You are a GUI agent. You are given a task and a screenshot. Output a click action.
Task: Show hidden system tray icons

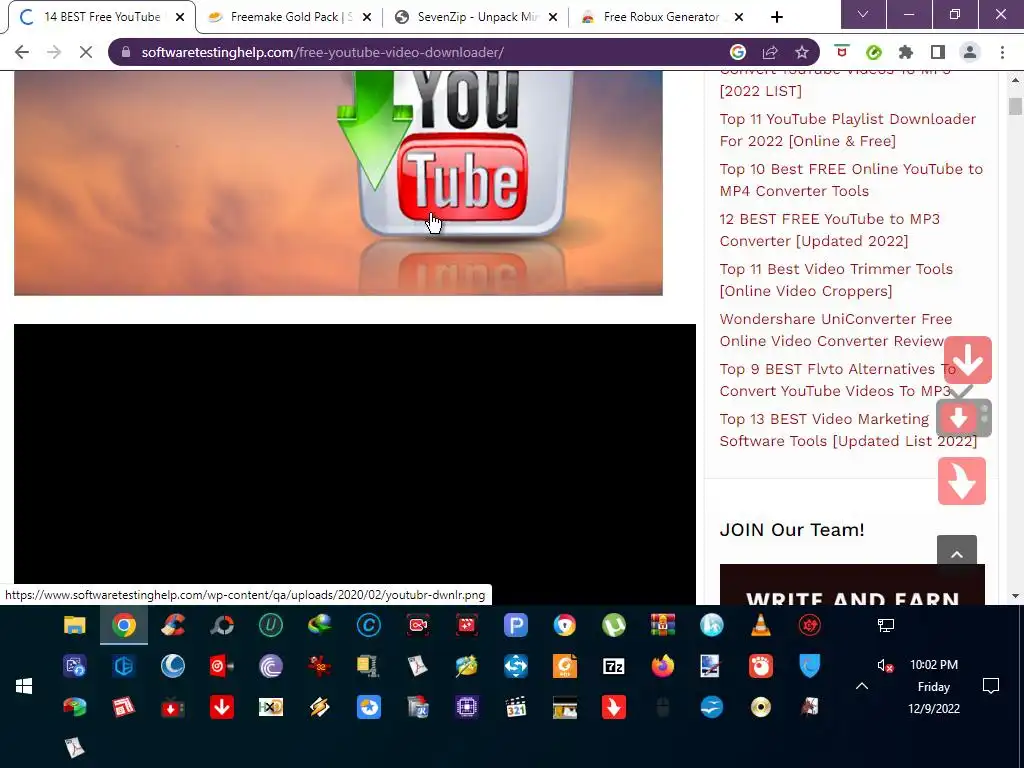[x=862, y=686]
